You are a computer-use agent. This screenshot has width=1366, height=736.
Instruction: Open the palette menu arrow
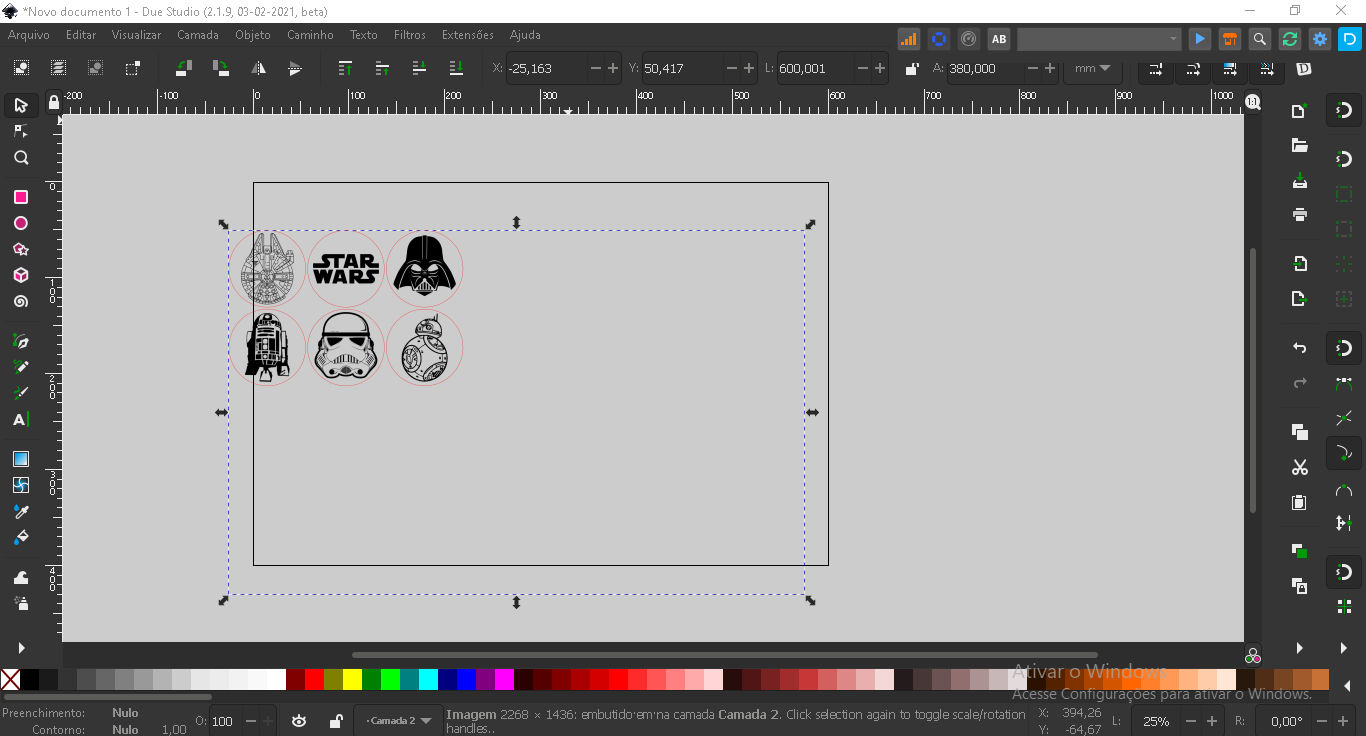click(1348, 687)
